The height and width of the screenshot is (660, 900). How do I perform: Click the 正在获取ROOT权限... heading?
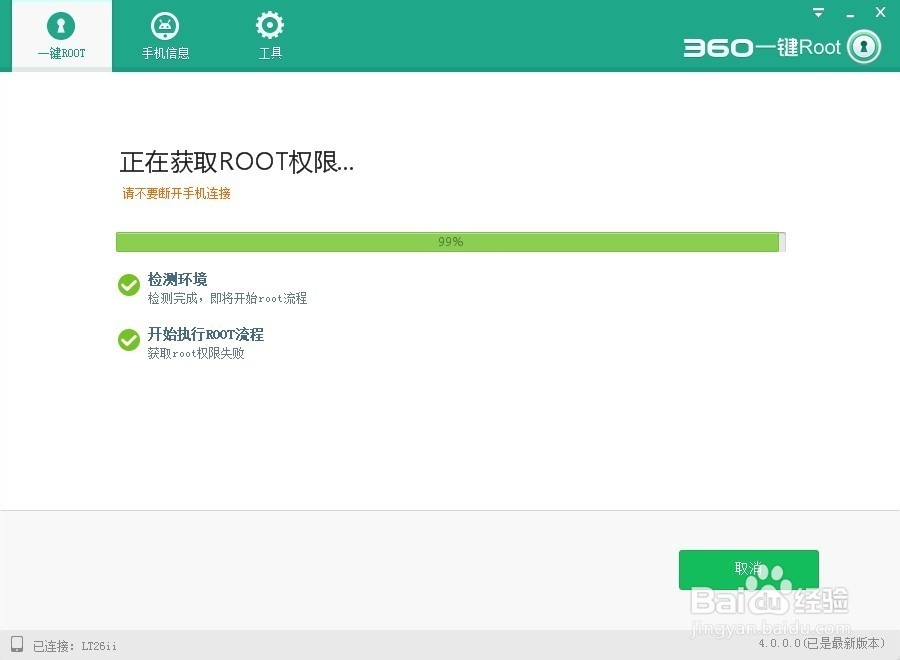[x=236, y=162]
